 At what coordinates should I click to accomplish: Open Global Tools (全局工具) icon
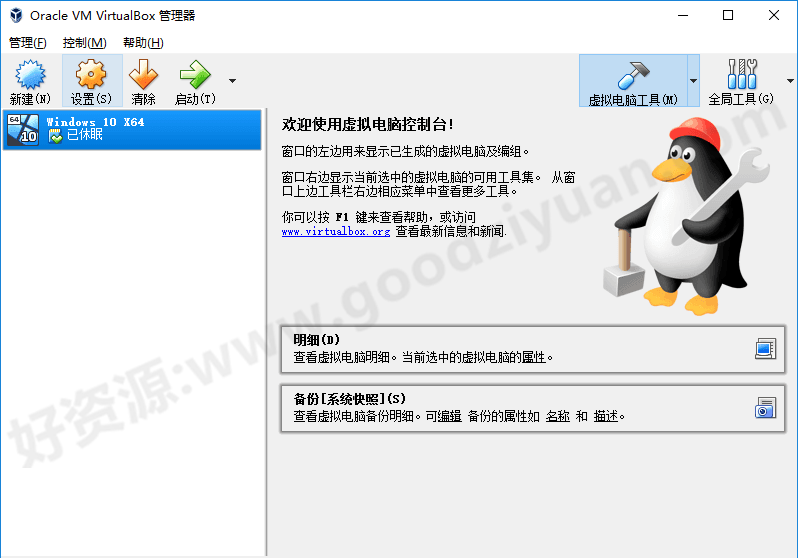point(742,74)
